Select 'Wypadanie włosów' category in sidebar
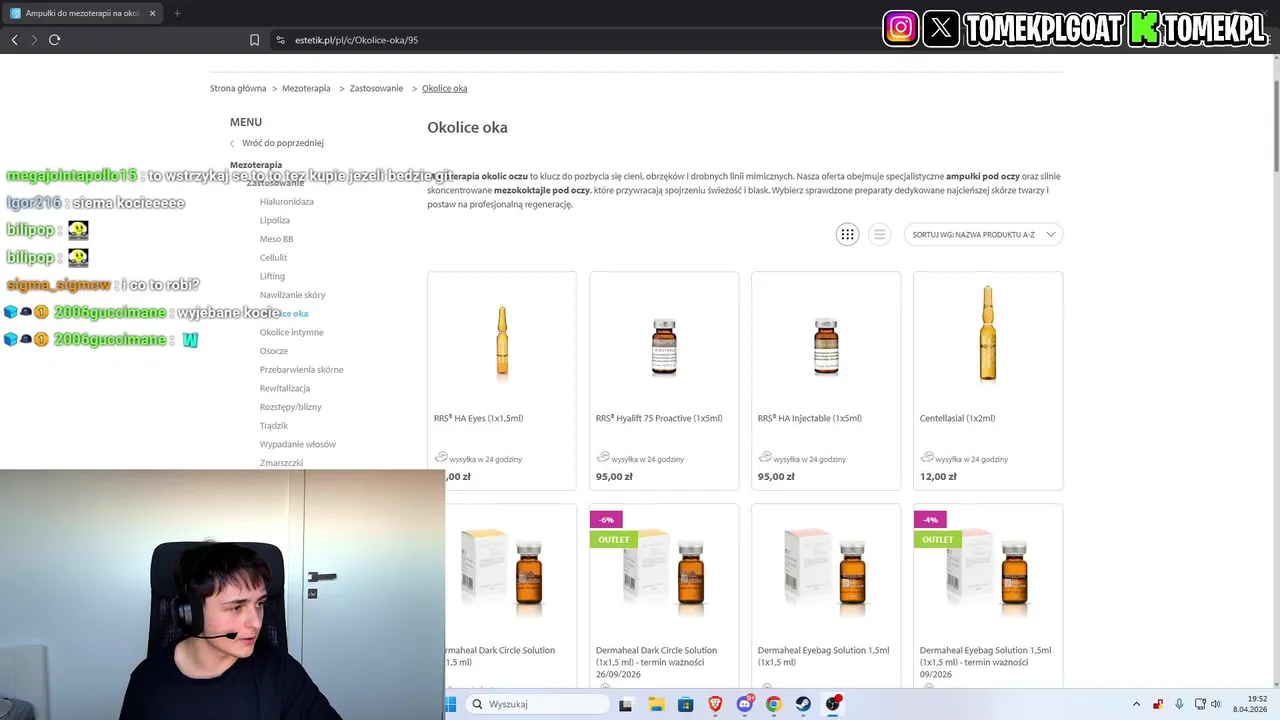Viewport: 1280px width, 720px height. coord(298,444)
